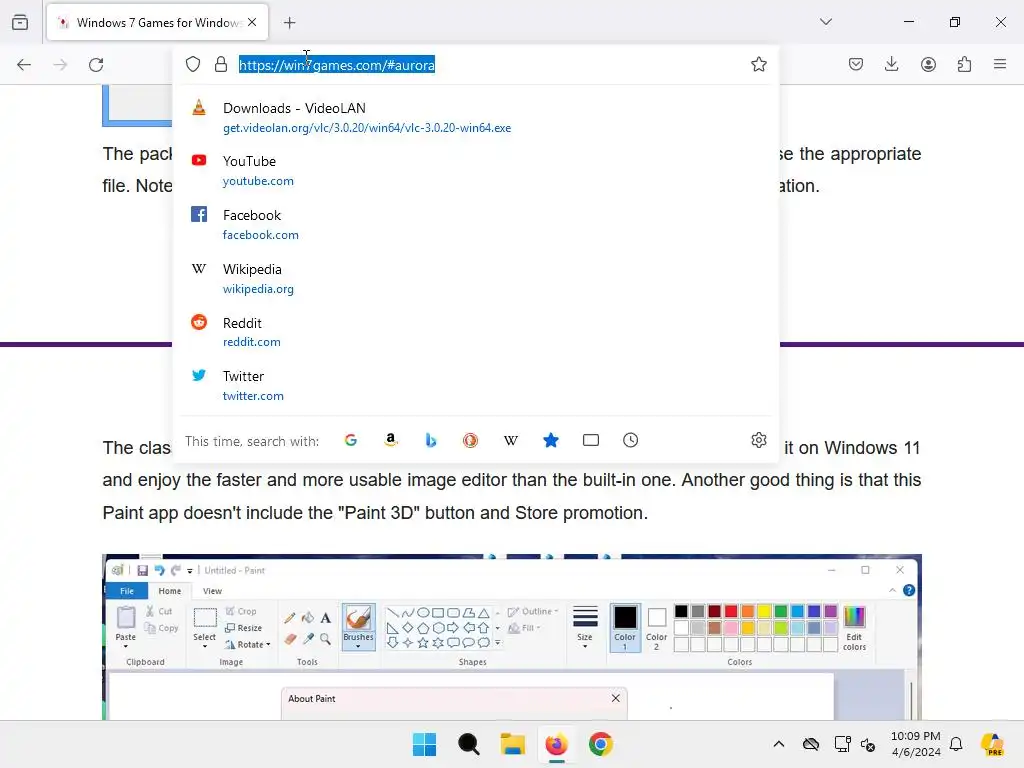Viewport: 1024px width, 768px height.
Task: Click the Firefox taskbar icon
Action: (556, 744)
